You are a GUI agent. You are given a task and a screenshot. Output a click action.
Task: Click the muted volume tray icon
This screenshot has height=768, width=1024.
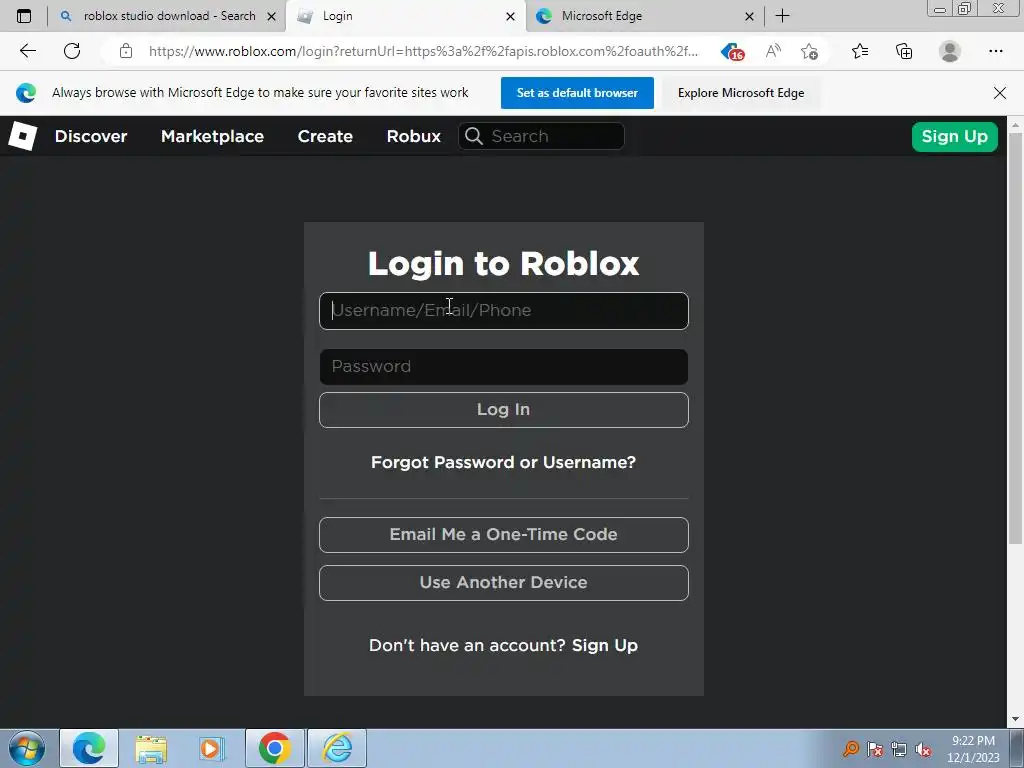click(x=923, y=750)
